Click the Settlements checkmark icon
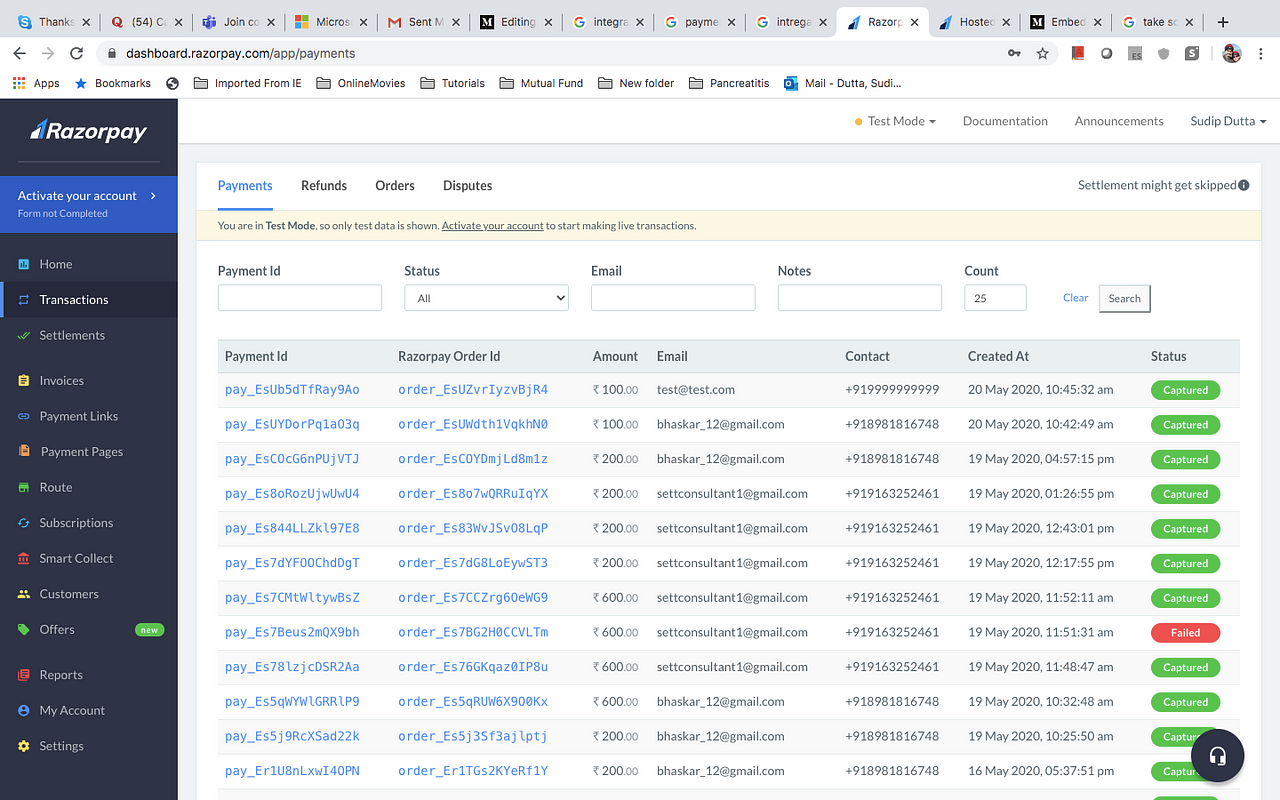This screenshot has height=800, width=1280. (23, 335)
